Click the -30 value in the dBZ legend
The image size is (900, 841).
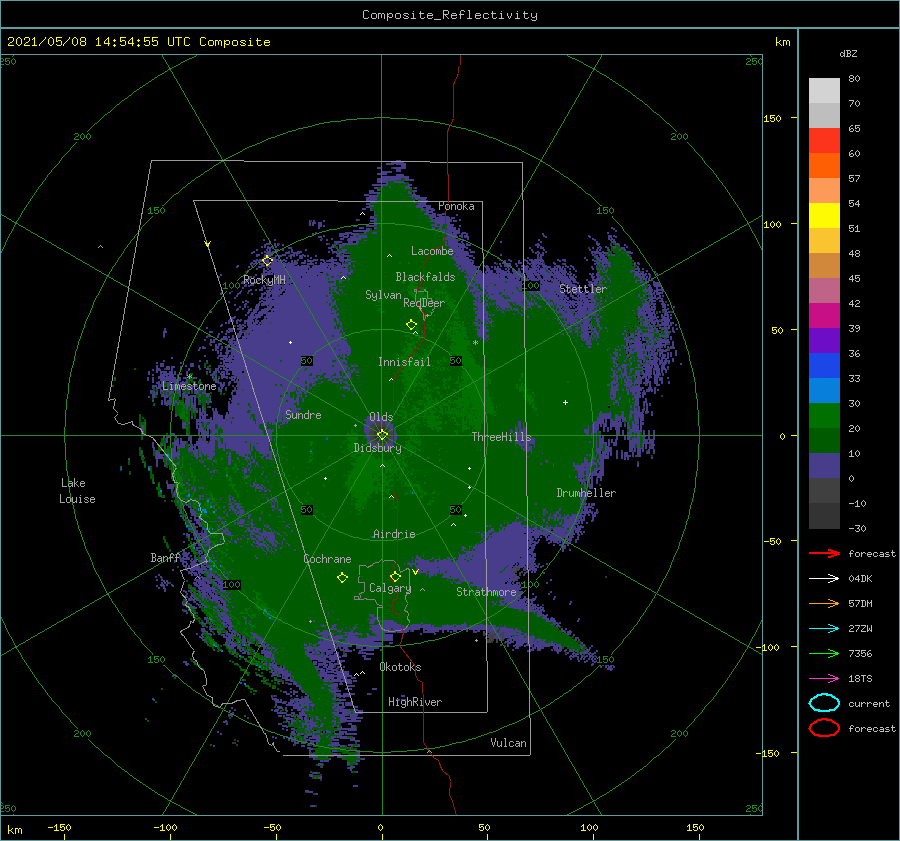(857, 528)
